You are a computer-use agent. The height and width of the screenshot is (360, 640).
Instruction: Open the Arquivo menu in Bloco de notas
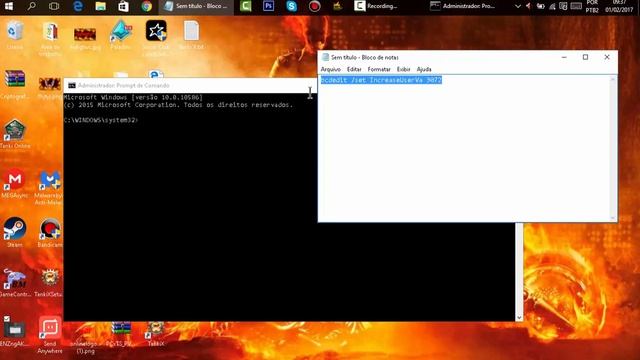click(x=331, y=69)
